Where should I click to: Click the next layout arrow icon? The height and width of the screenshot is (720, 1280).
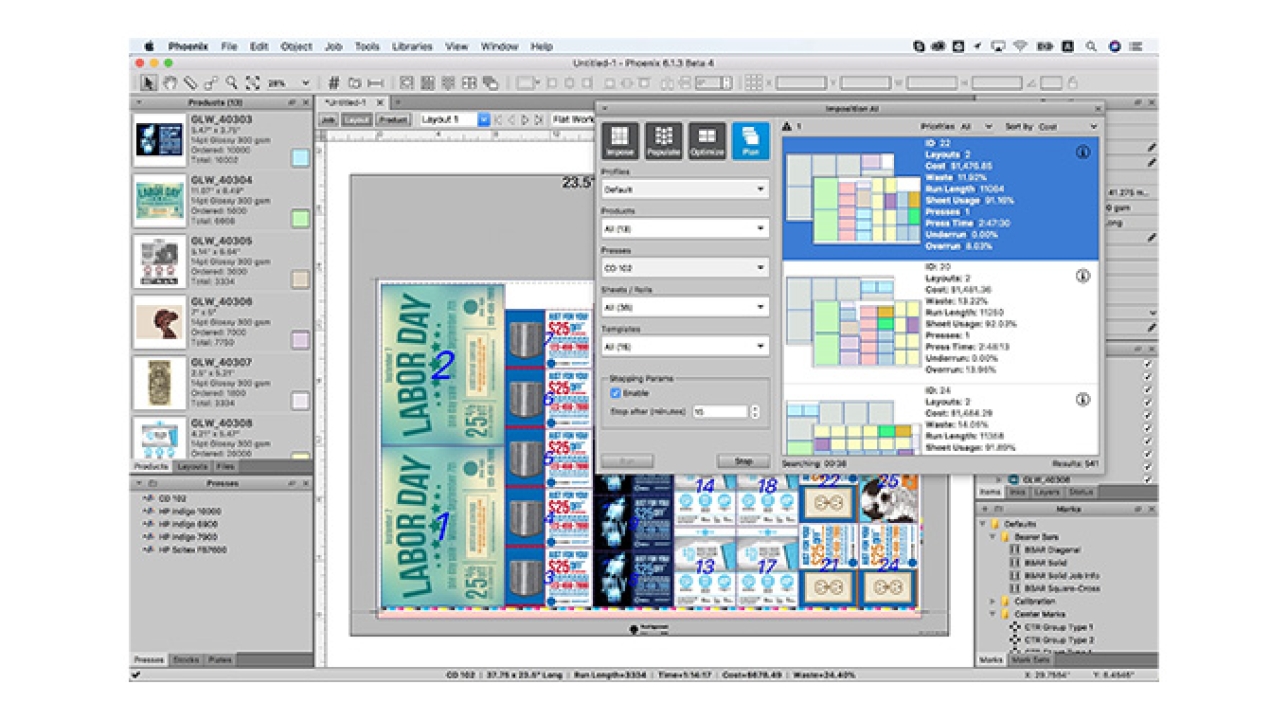pyautogui.click(x=525, y=120)
